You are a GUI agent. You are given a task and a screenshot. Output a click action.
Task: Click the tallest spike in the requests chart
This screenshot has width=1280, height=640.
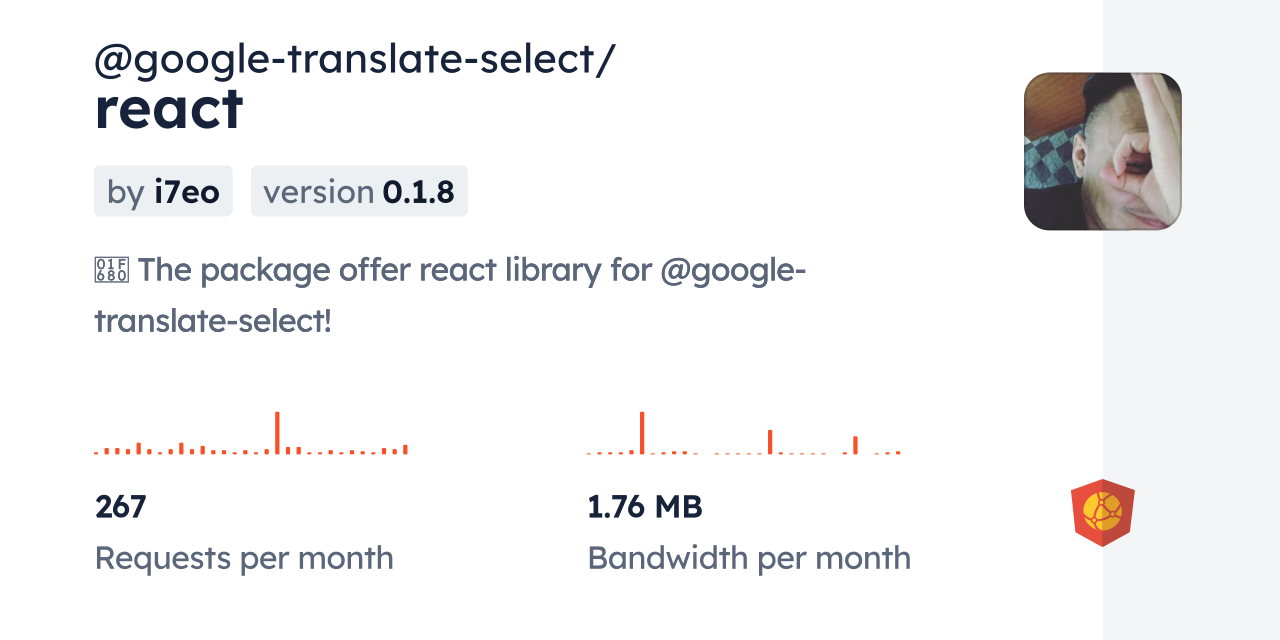tap(277, 433)
